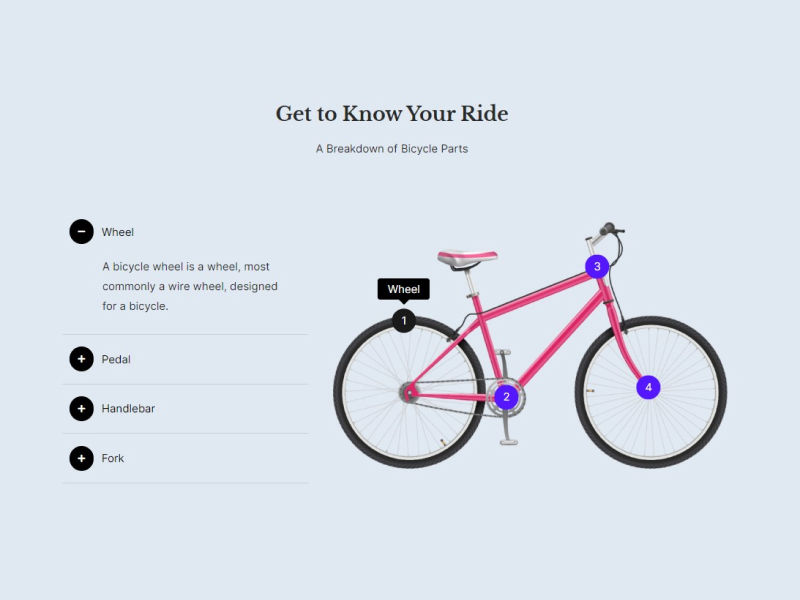The width and height of the screenshot is (800, 600).
Task: Click the rear wheel hub of the bicycle
Action: pyautogui.click(x=408, y=391)
